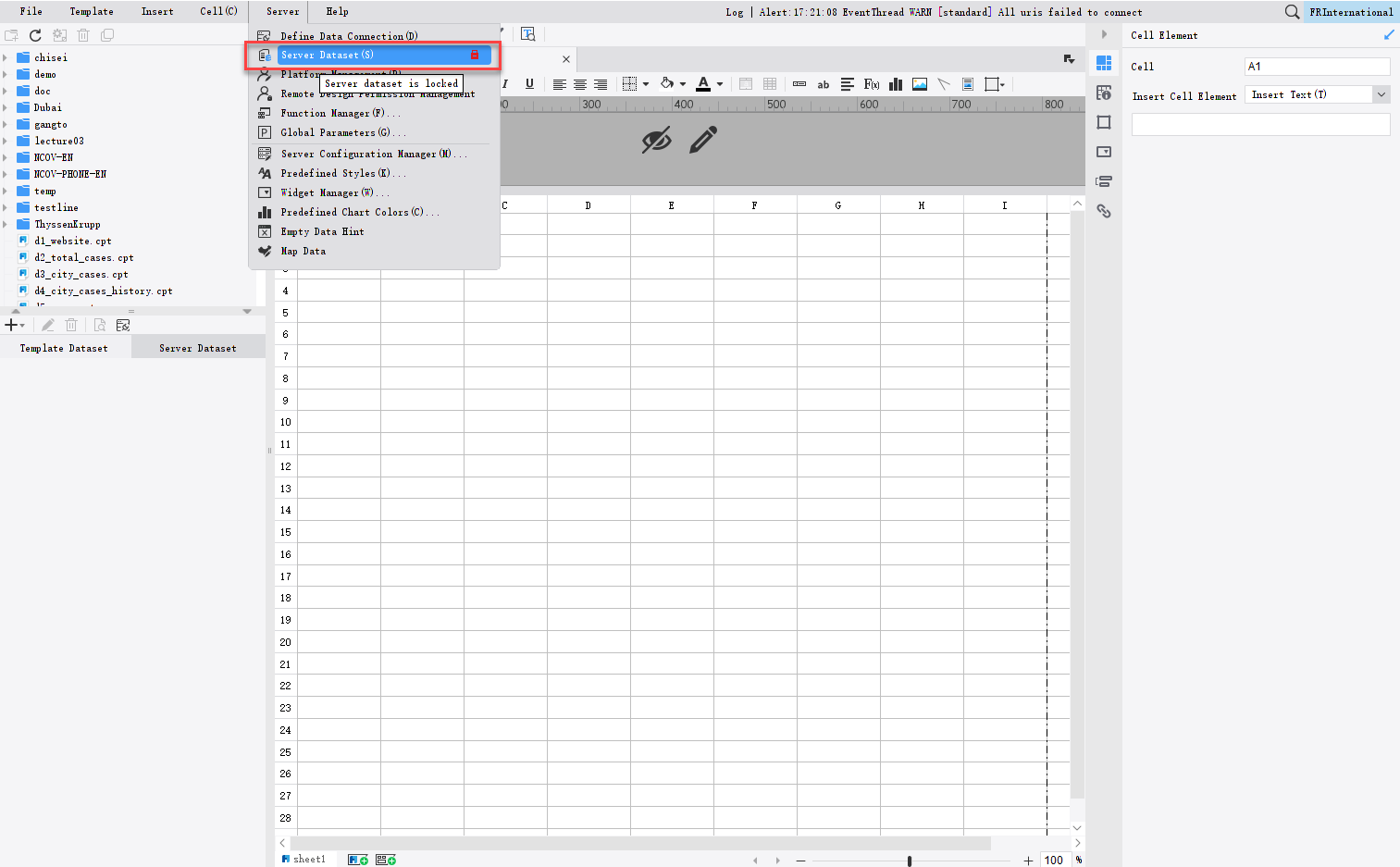Open the border style dropdown arrow
Screen dimensions: 1400x867
click(645, 84)
